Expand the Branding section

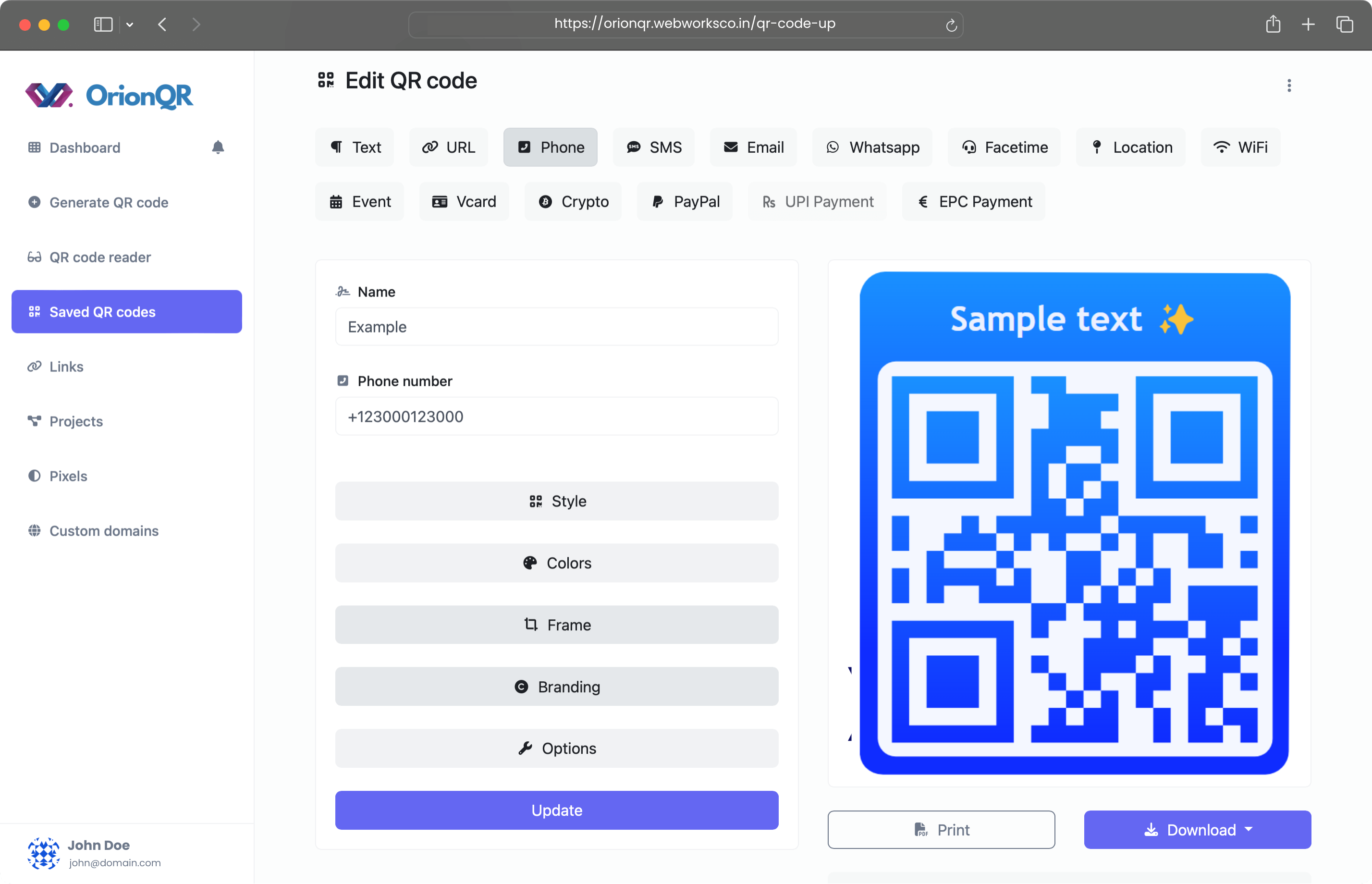click(x=557, y=687)
